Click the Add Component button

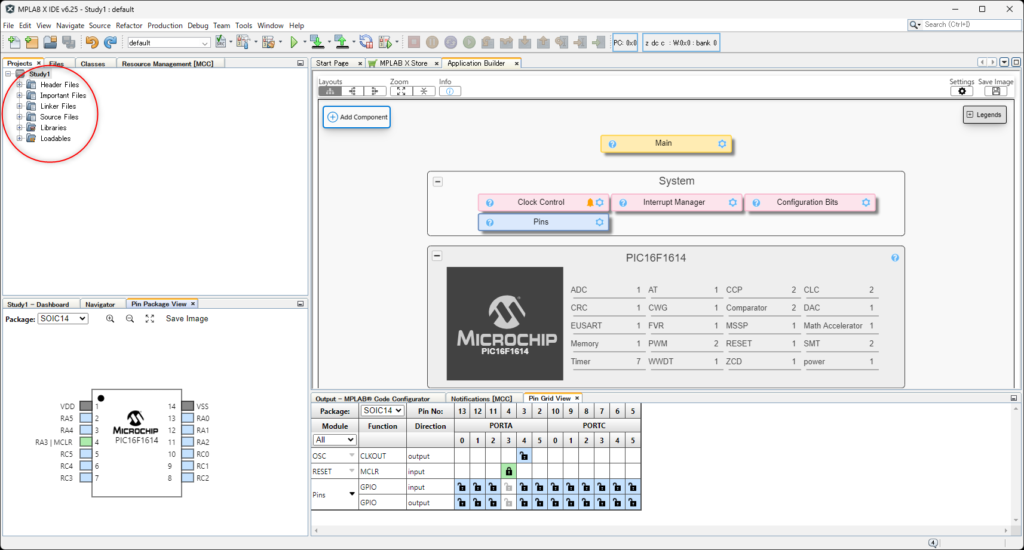tap(356, 117)
